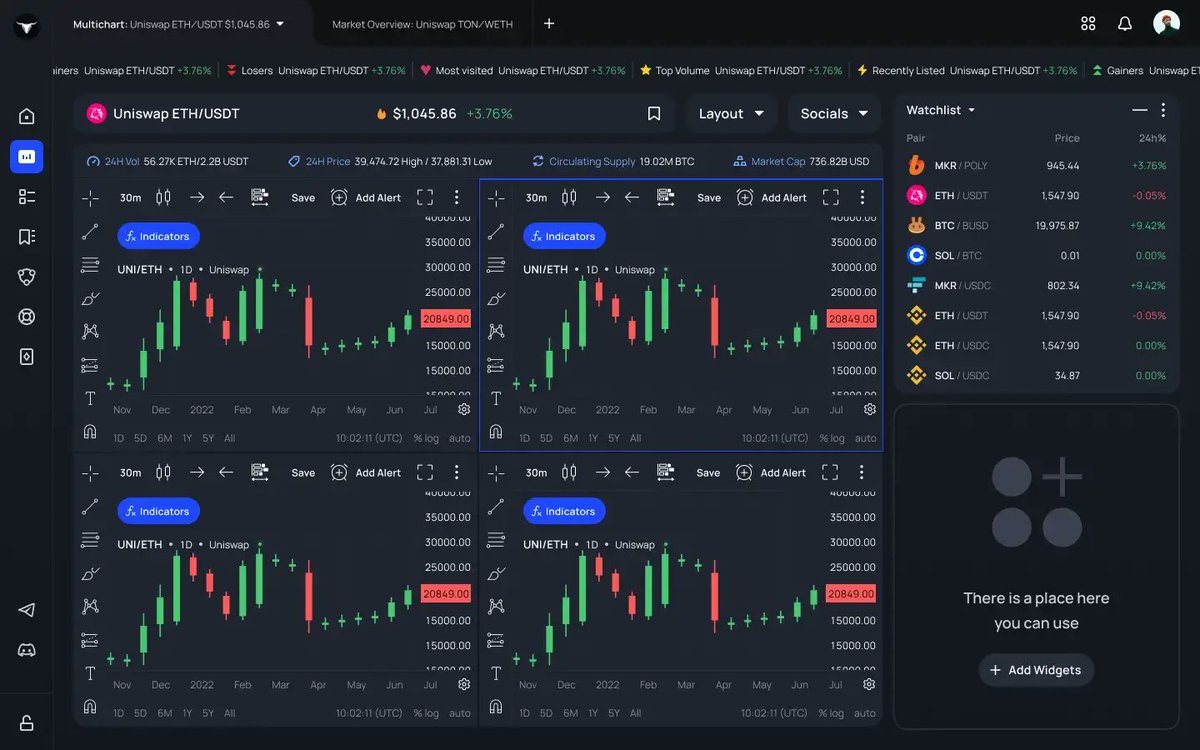
Task: Click the Add Widgets button
Action: (1036, 670)
